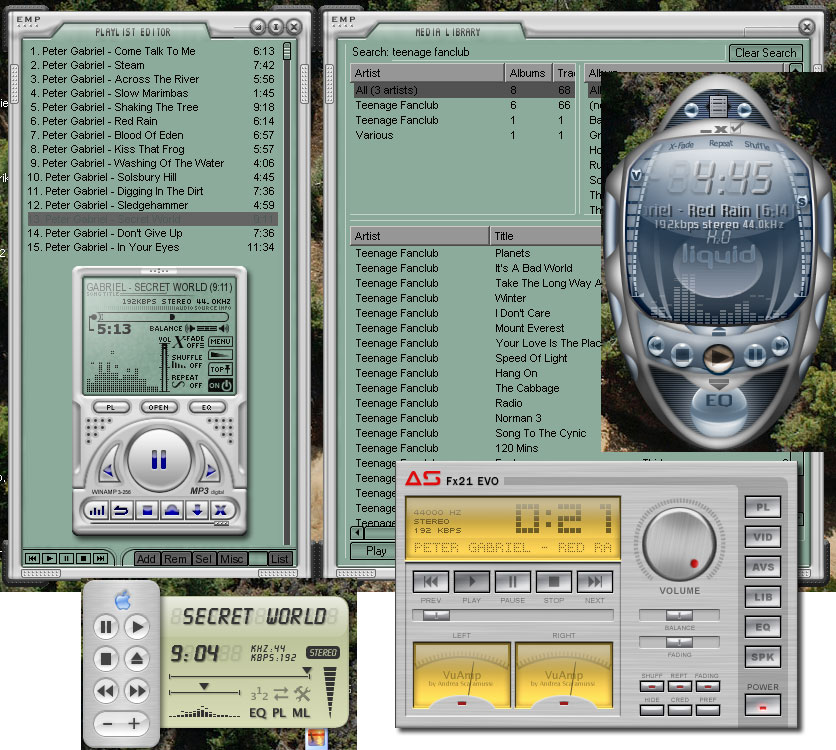This screenshot has width=836, height=750.
Task: Click the Clear Search button in Media Library
Action: pyautogui.click(x=765, y=53)
